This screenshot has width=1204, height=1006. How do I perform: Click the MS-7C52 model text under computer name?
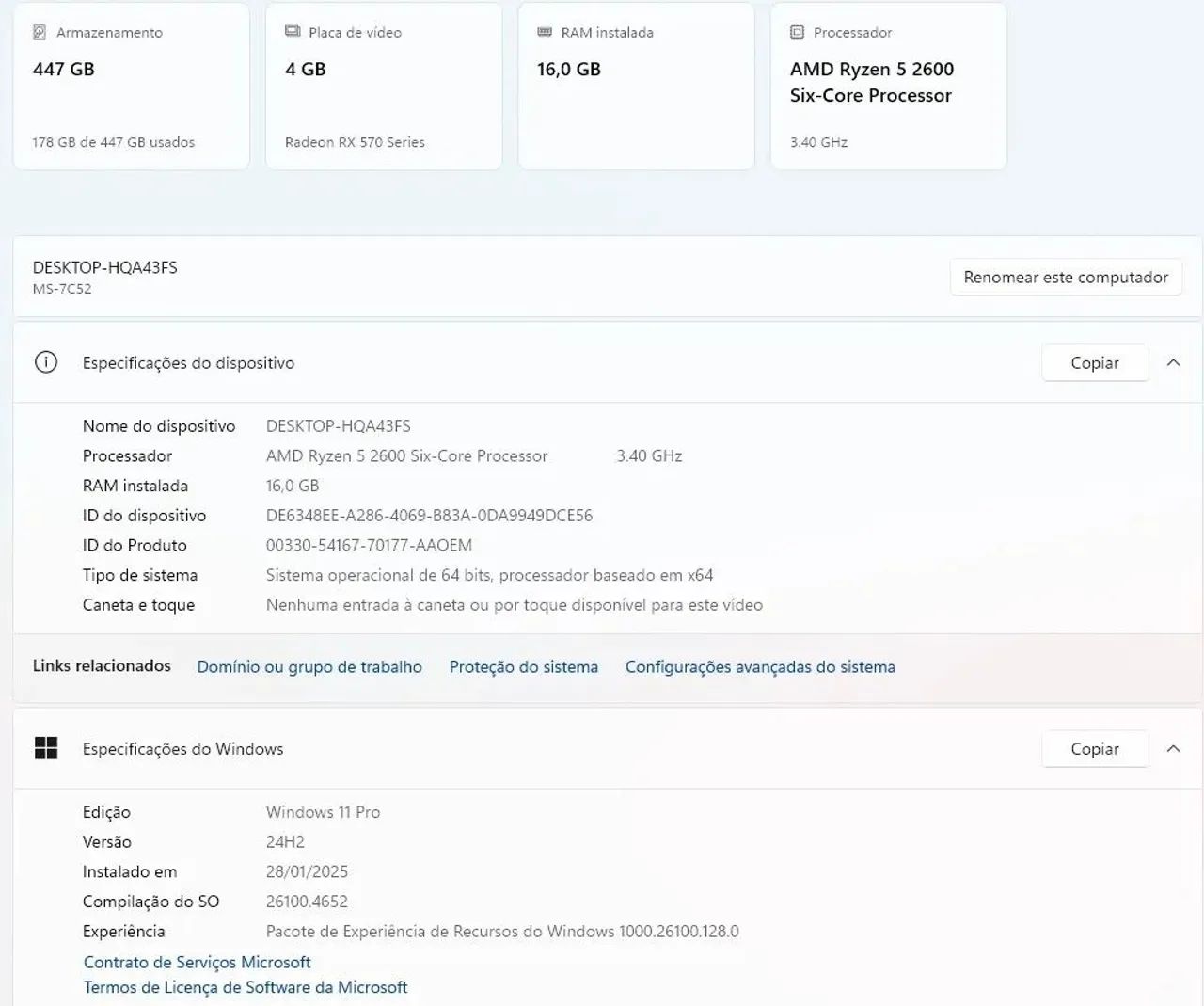pos(62,289)
